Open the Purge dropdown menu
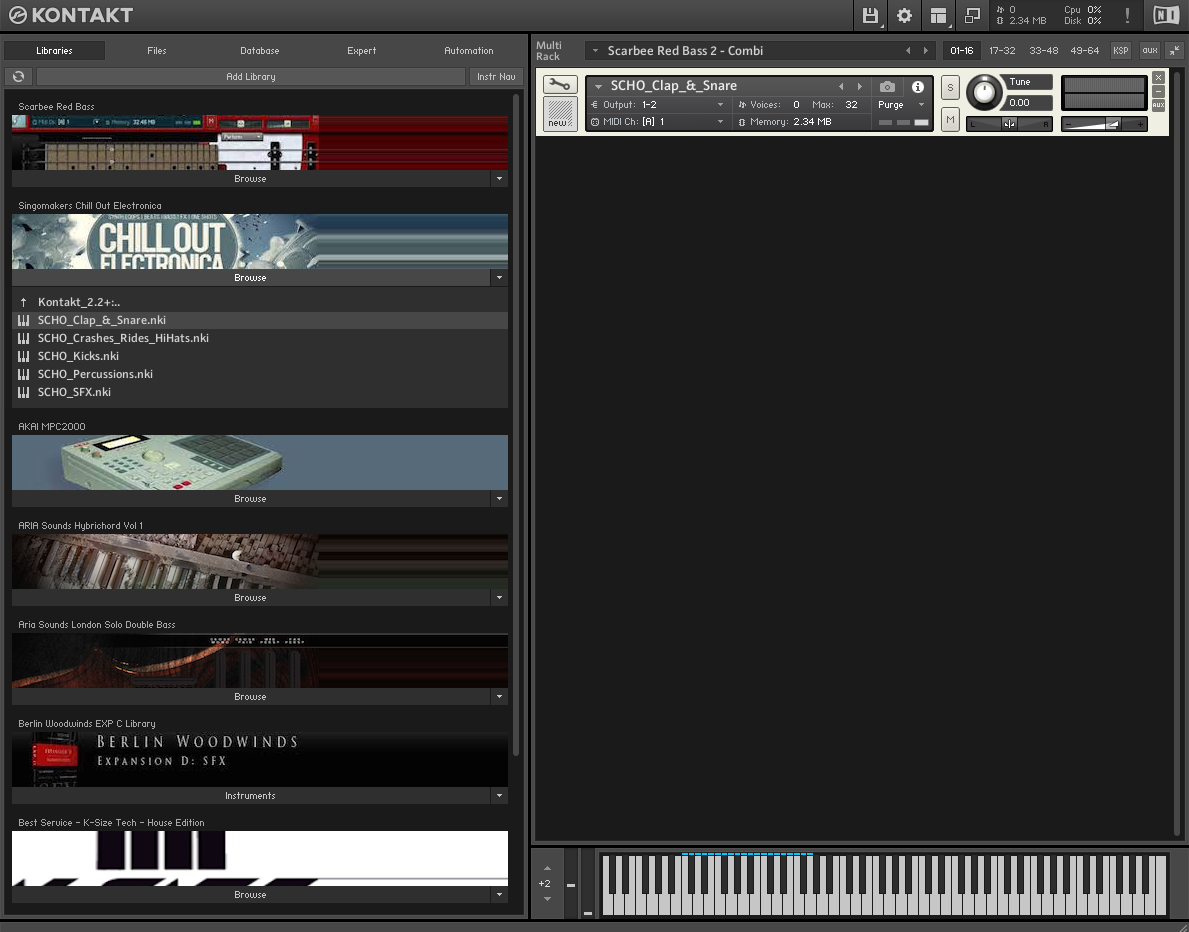Screen dimensions: 1189x932 pos(901,105)
